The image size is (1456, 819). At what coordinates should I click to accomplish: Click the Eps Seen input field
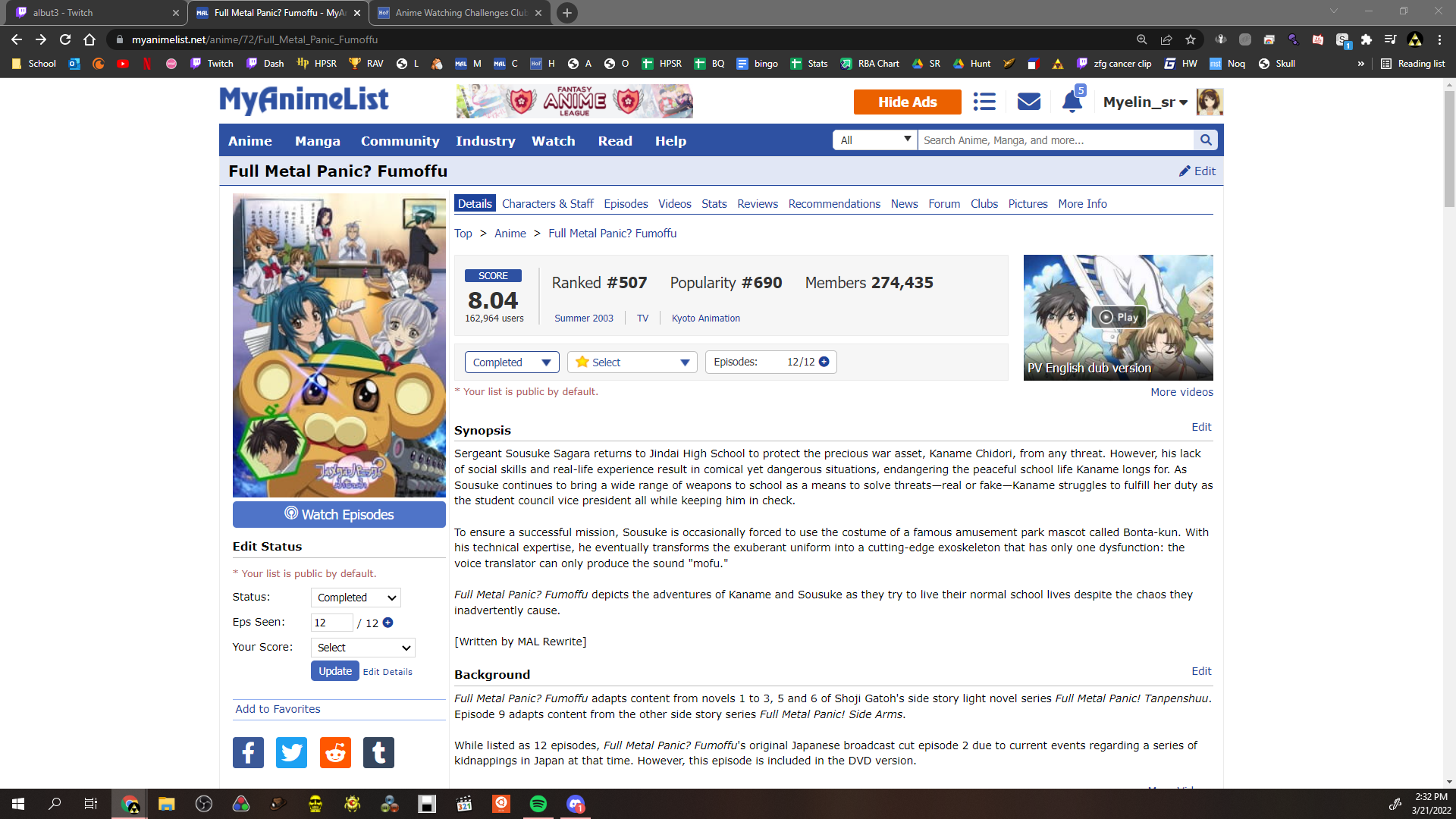(331, 623)
